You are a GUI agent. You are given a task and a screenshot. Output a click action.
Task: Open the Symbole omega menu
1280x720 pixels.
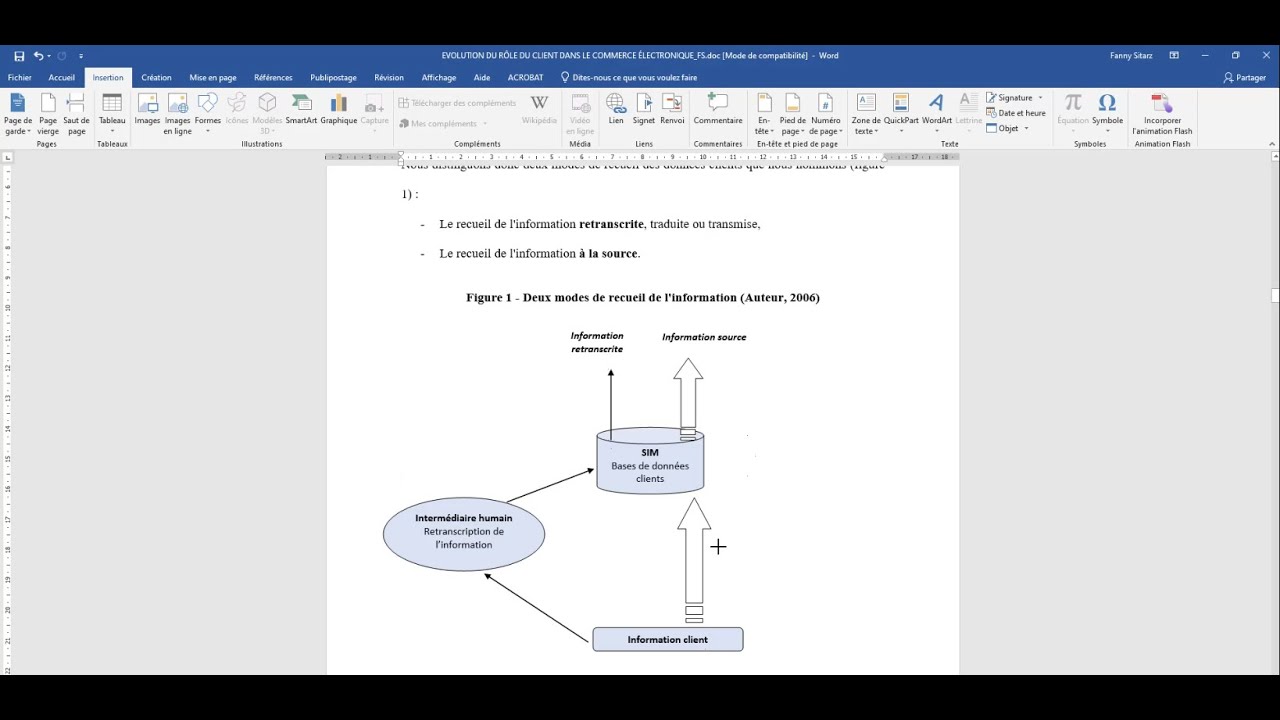click(1107, 114)
